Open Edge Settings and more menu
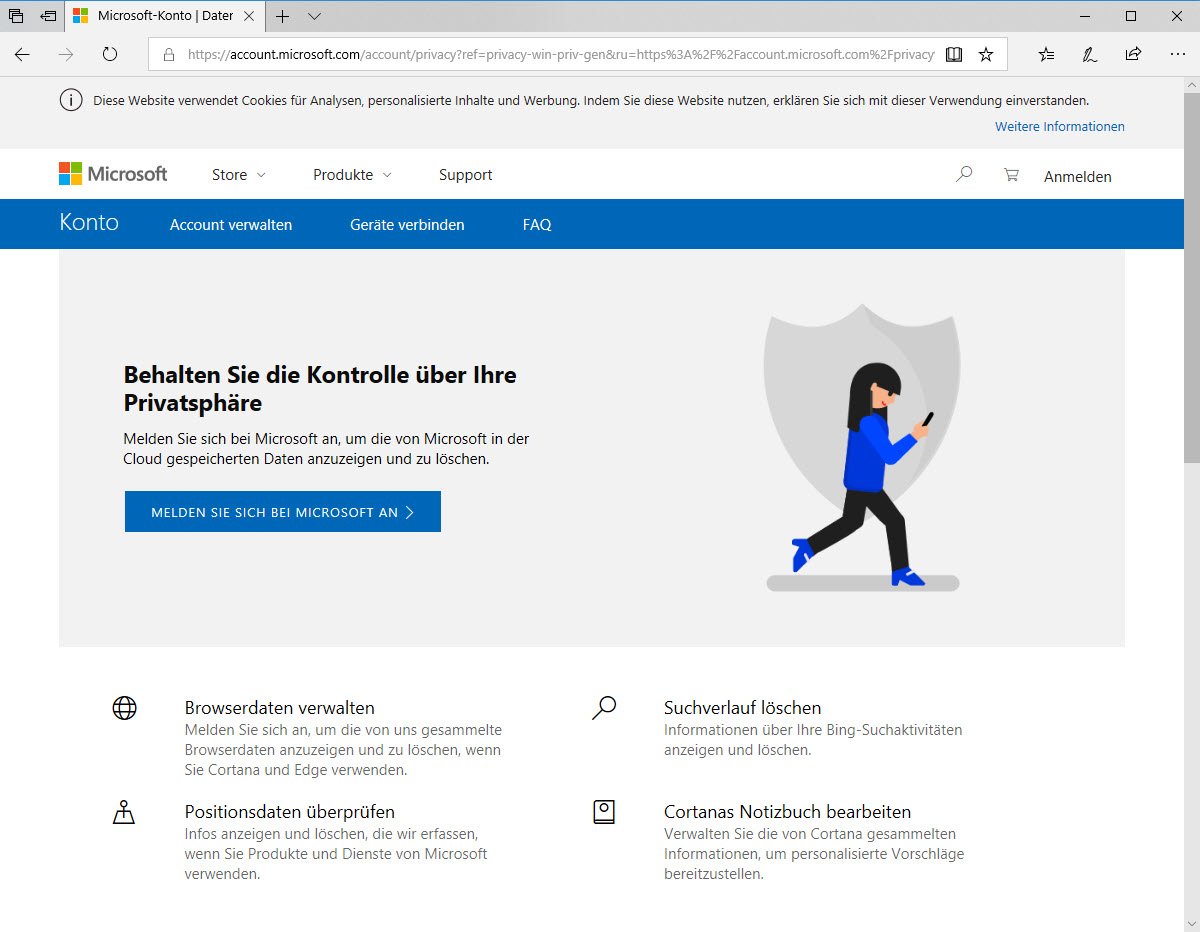Viewport: 1200px width, 932px height. tap(1176, 55)
